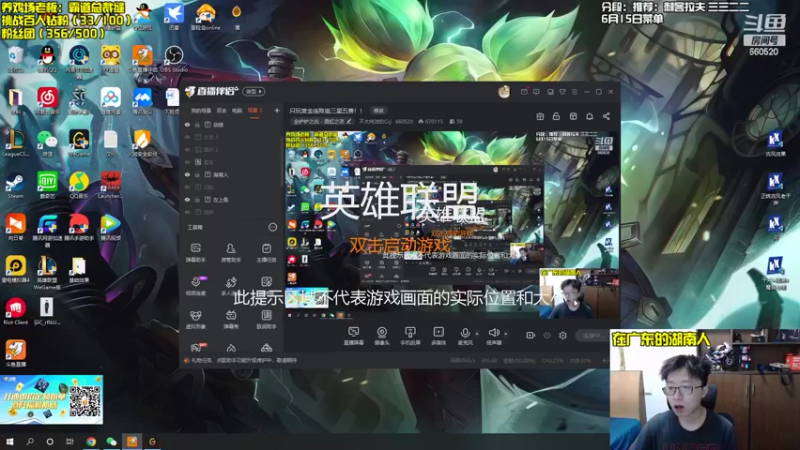Open the 歌词助手 tool in toolbox

266,319
